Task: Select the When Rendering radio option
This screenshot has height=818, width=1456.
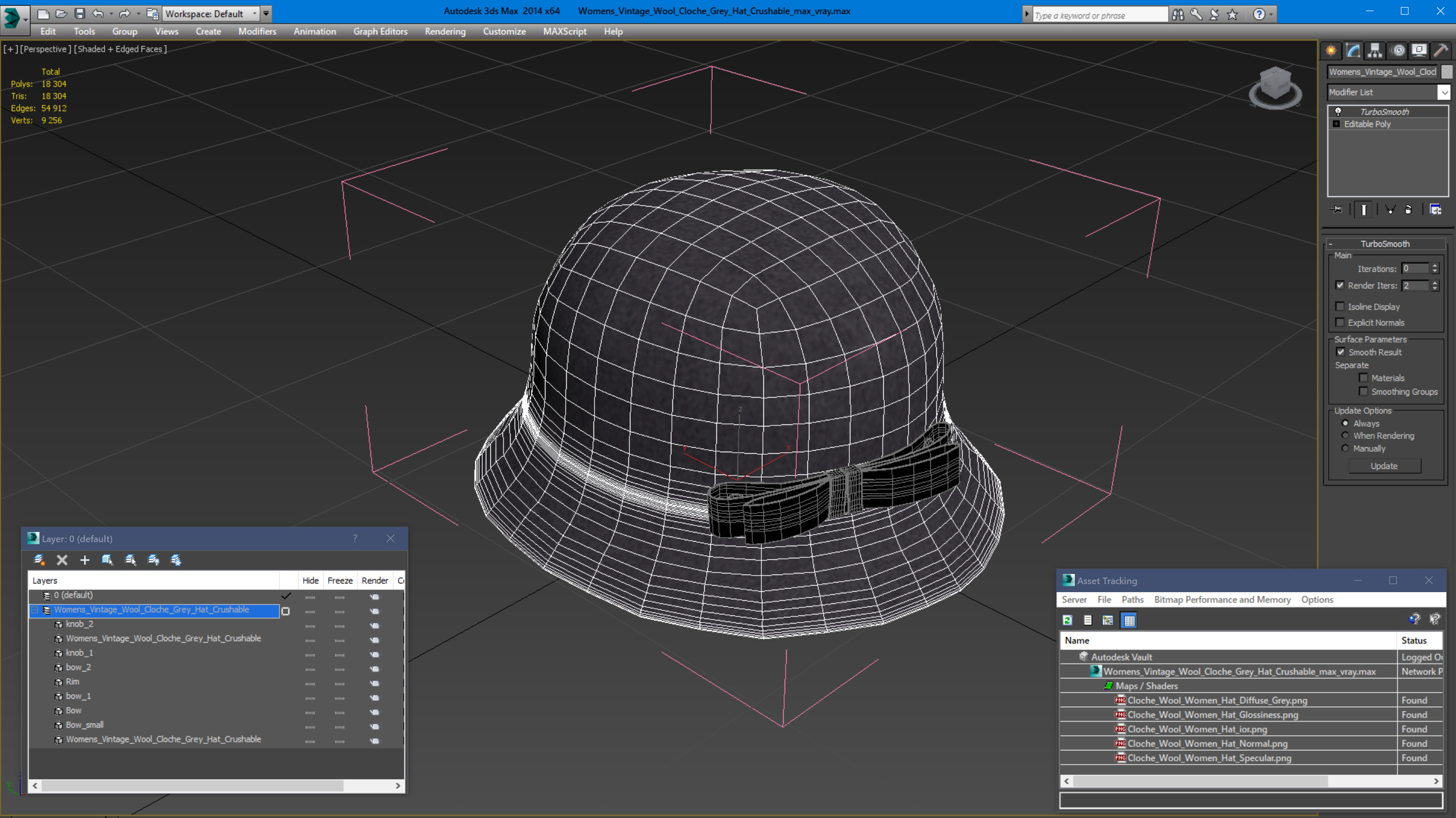Action: pyautogui.click(x=1345, y=435)
